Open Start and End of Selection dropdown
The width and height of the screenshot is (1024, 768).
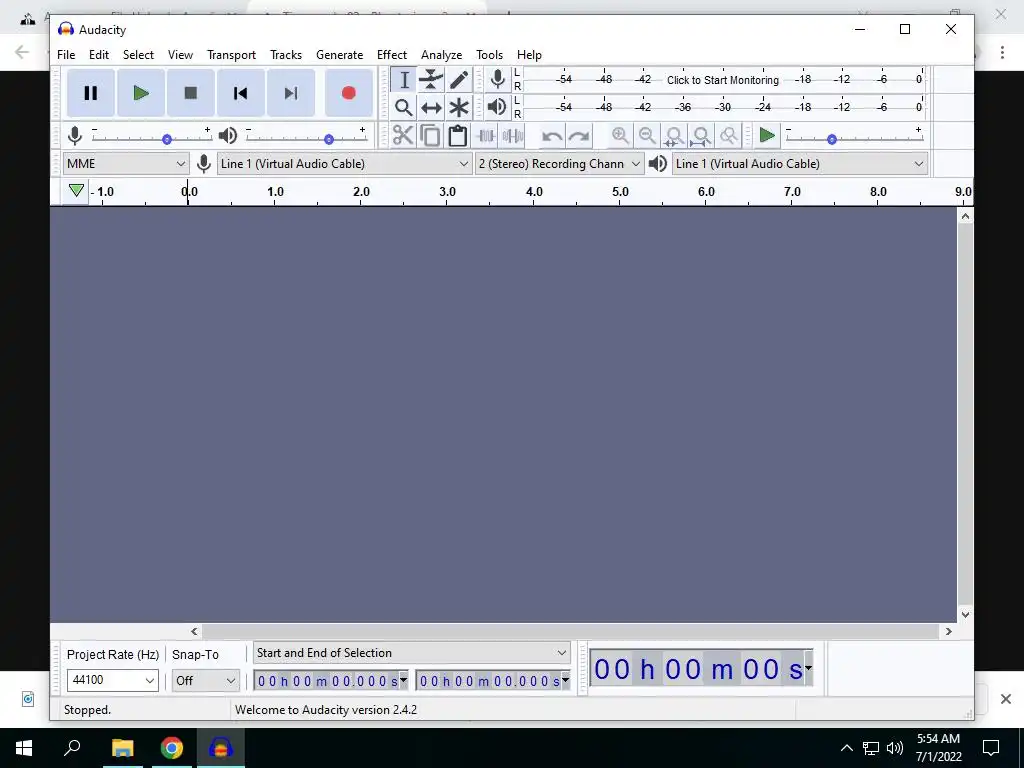[411, 653]
